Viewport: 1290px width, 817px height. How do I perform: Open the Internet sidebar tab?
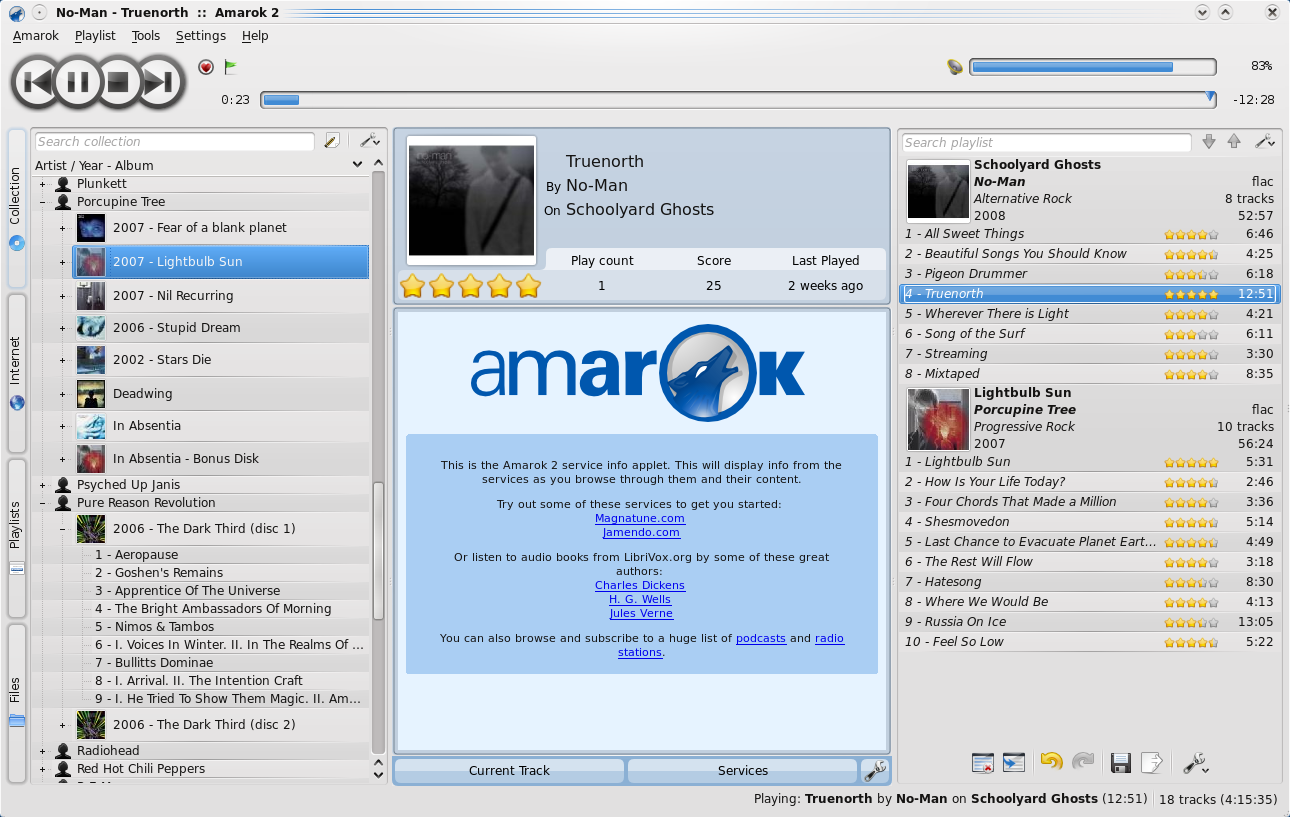(16, 373)
